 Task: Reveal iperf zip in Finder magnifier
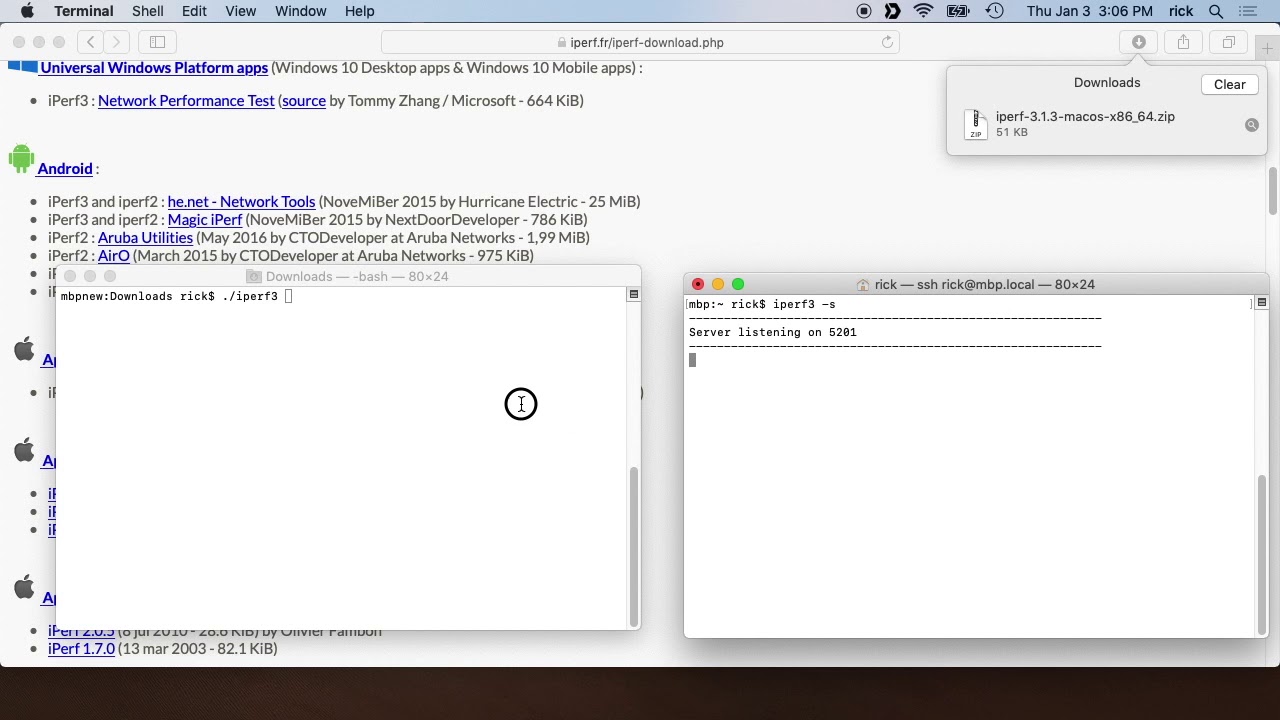tap(1251, 125)
